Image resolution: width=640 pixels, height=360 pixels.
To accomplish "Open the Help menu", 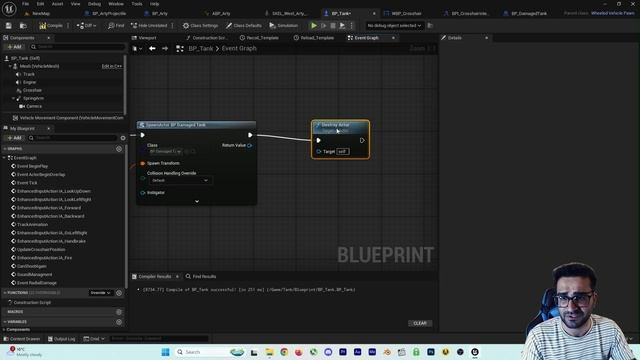I will coord(154,4).
